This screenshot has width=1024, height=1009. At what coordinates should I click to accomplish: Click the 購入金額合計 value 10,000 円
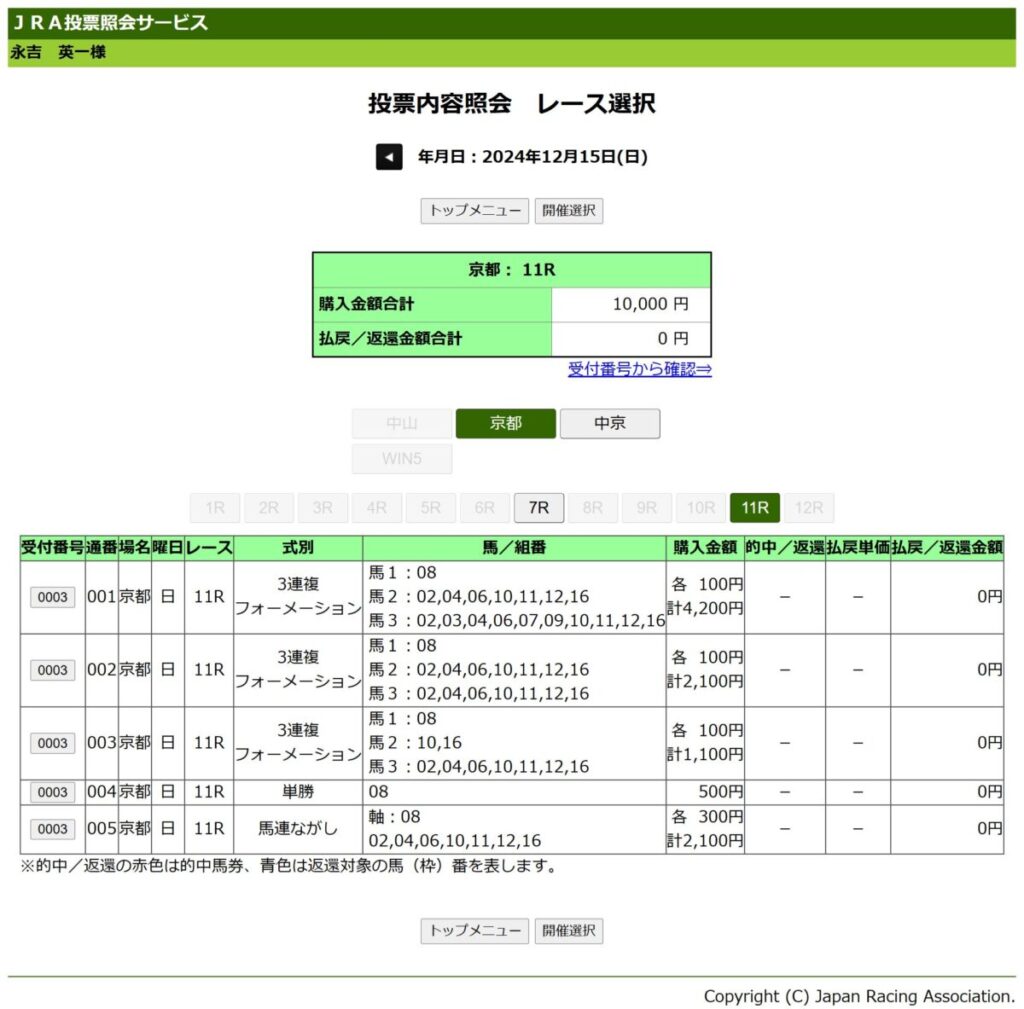(631, 304)
